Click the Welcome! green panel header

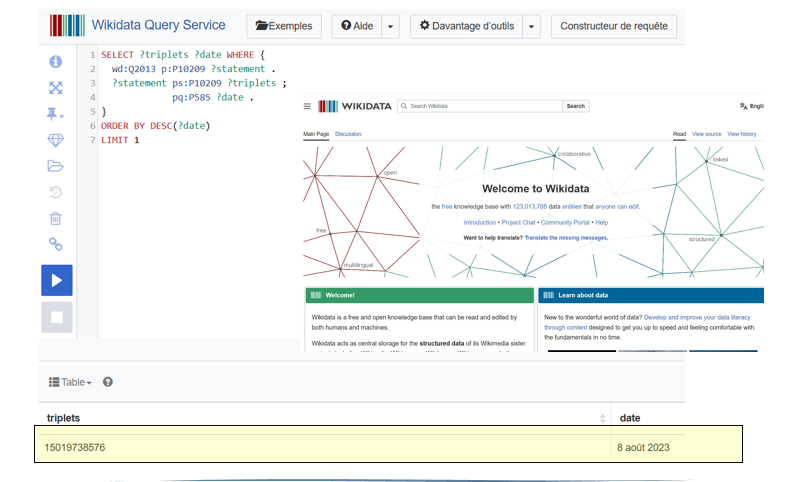coord(419,296)
